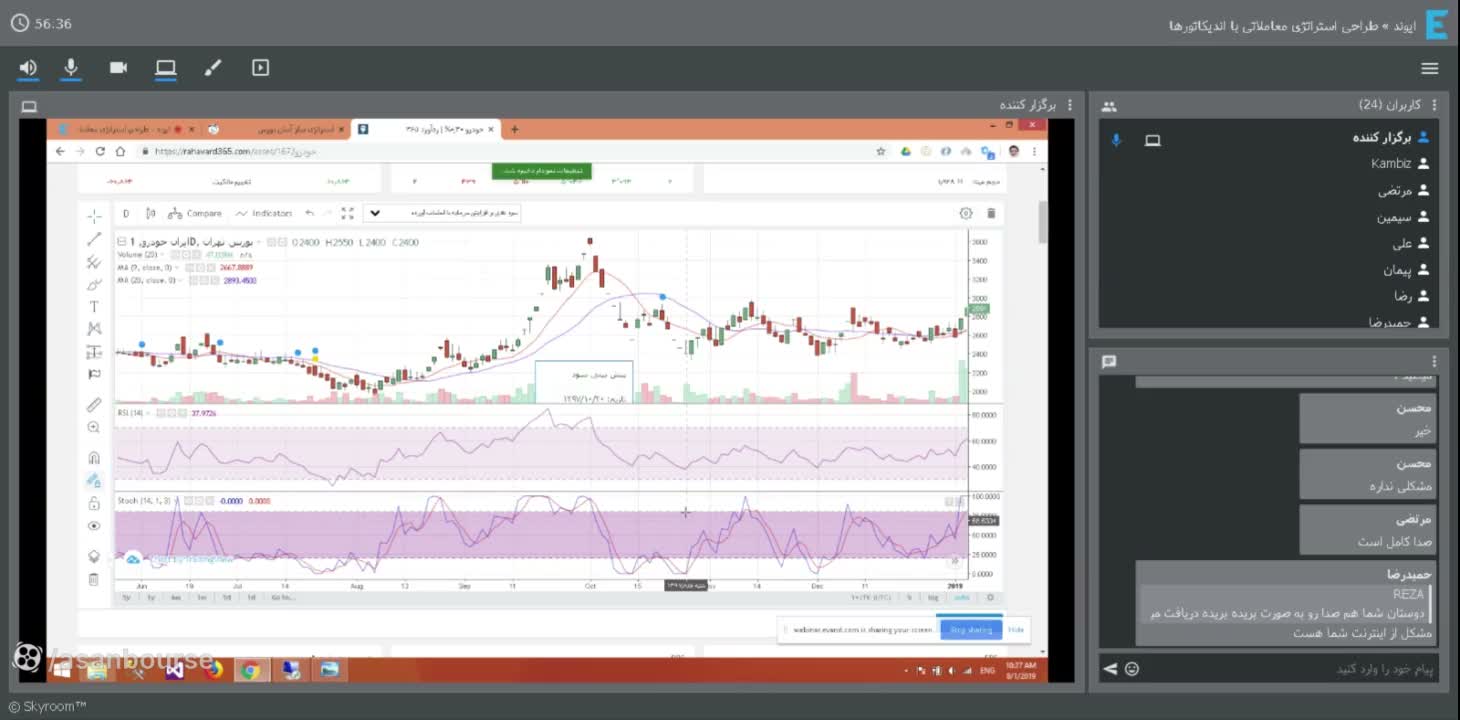Open Chrome from the Windows taskbar
Screen dimensions: 1460x720
[250, 670]
